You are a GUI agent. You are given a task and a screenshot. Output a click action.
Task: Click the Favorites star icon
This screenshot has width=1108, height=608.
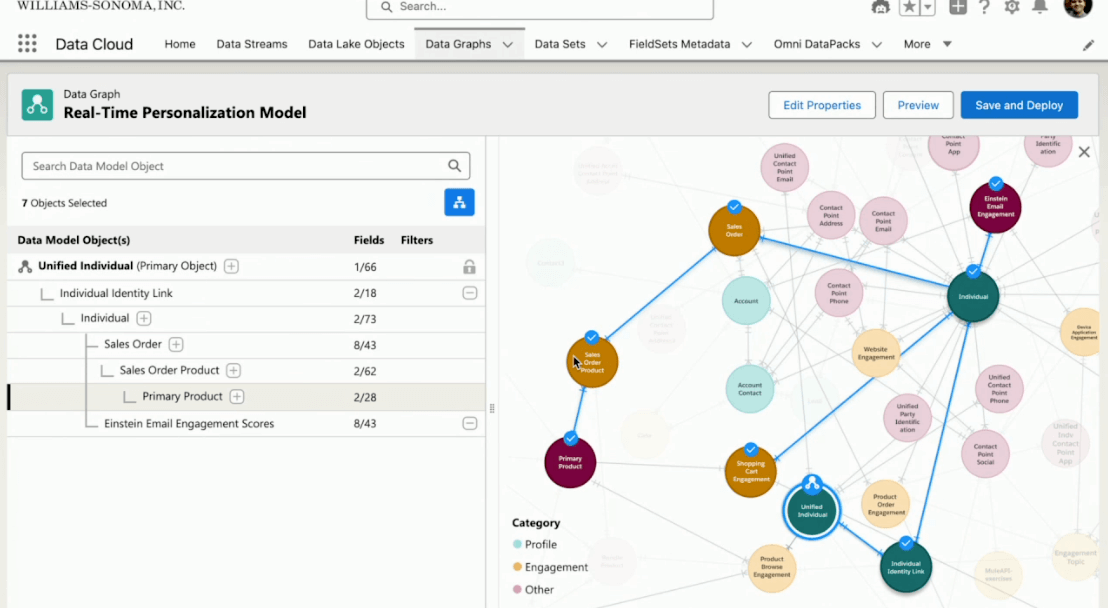pos(909,7)
